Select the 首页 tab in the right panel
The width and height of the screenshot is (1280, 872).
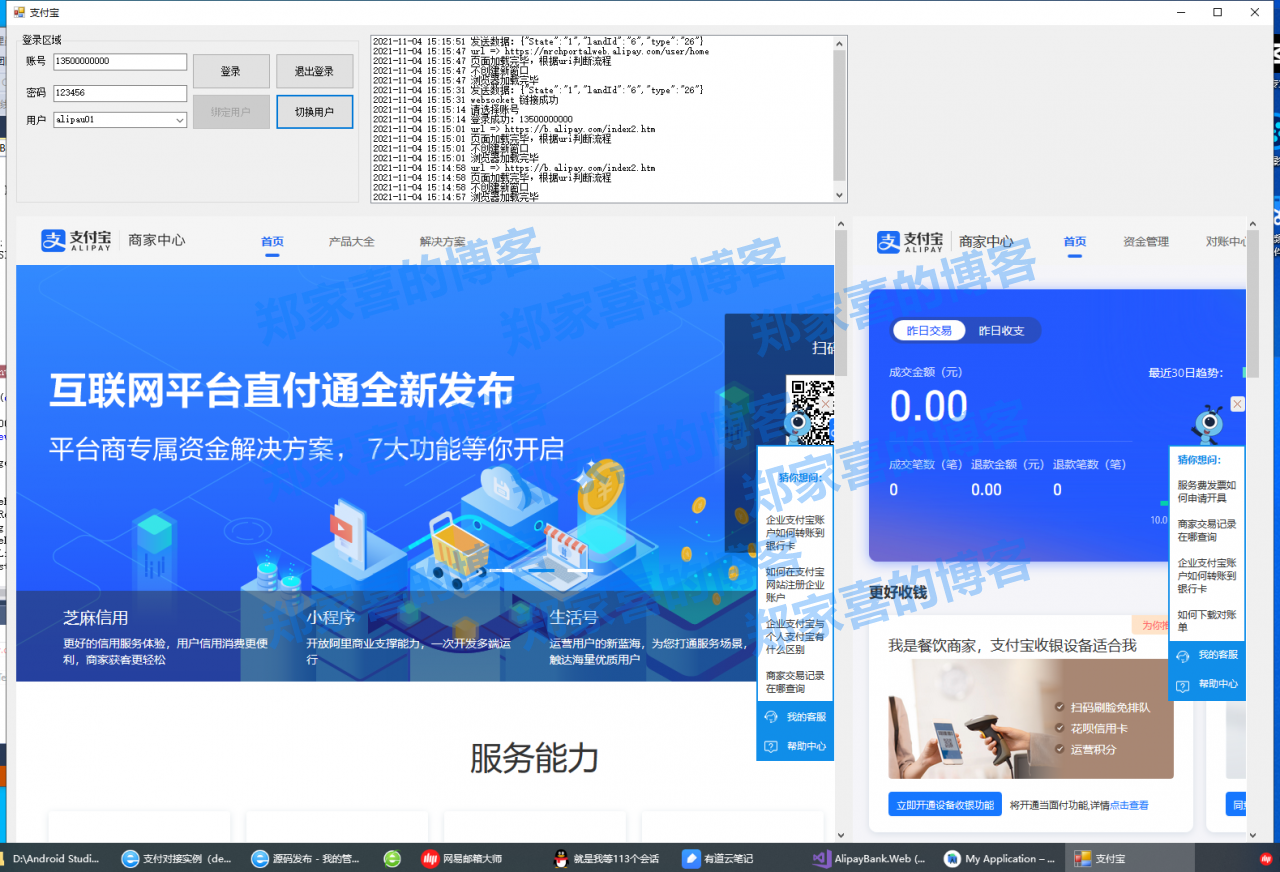click(1074, 241)
